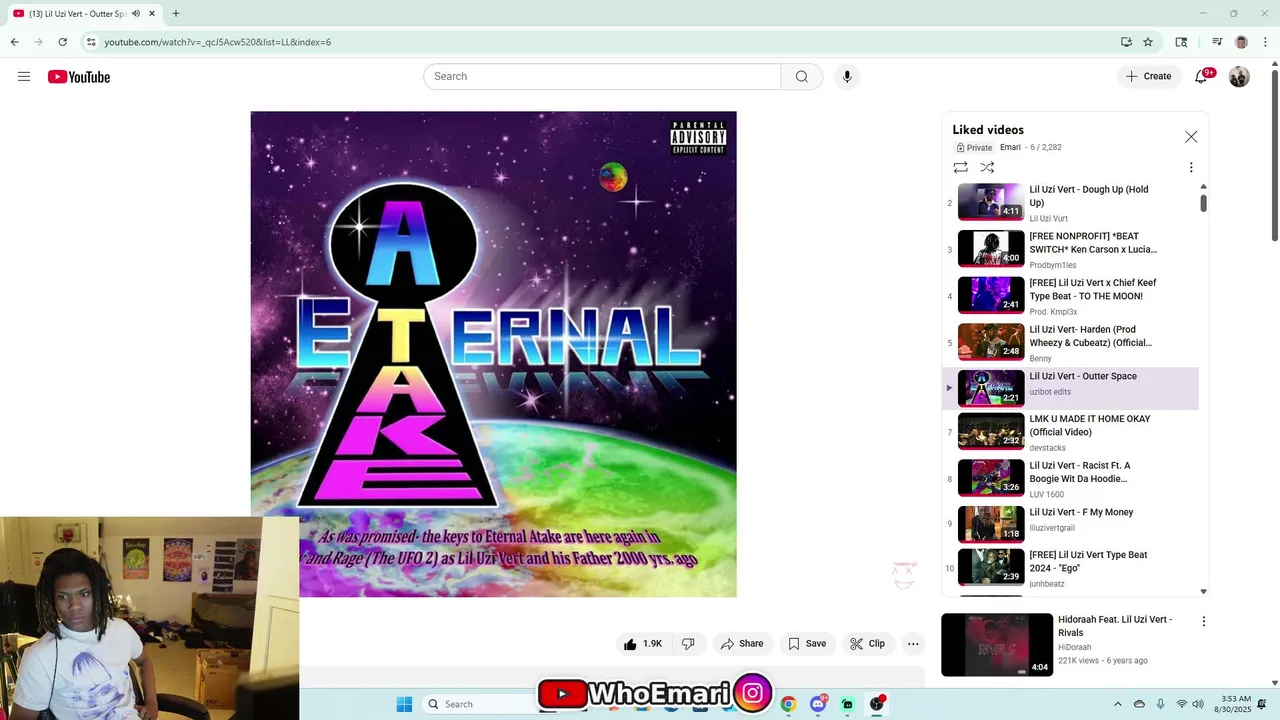Select the "Ego" type beat playlist item
Image resolution: width=1280 pixels, height=720 pixels.
point(1070,568)
